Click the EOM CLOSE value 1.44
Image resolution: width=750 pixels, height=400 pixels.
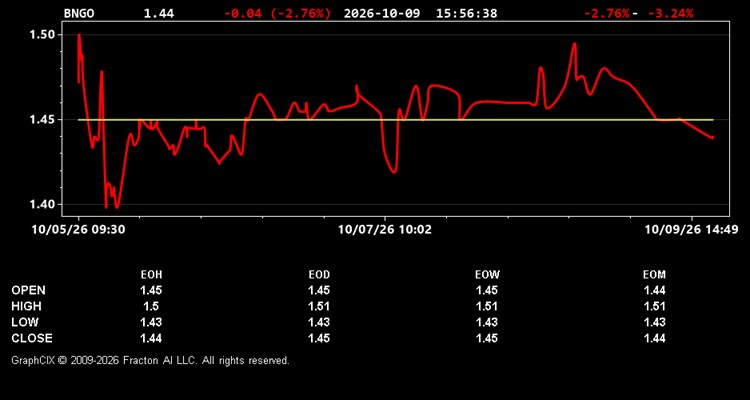pos(654,338)
